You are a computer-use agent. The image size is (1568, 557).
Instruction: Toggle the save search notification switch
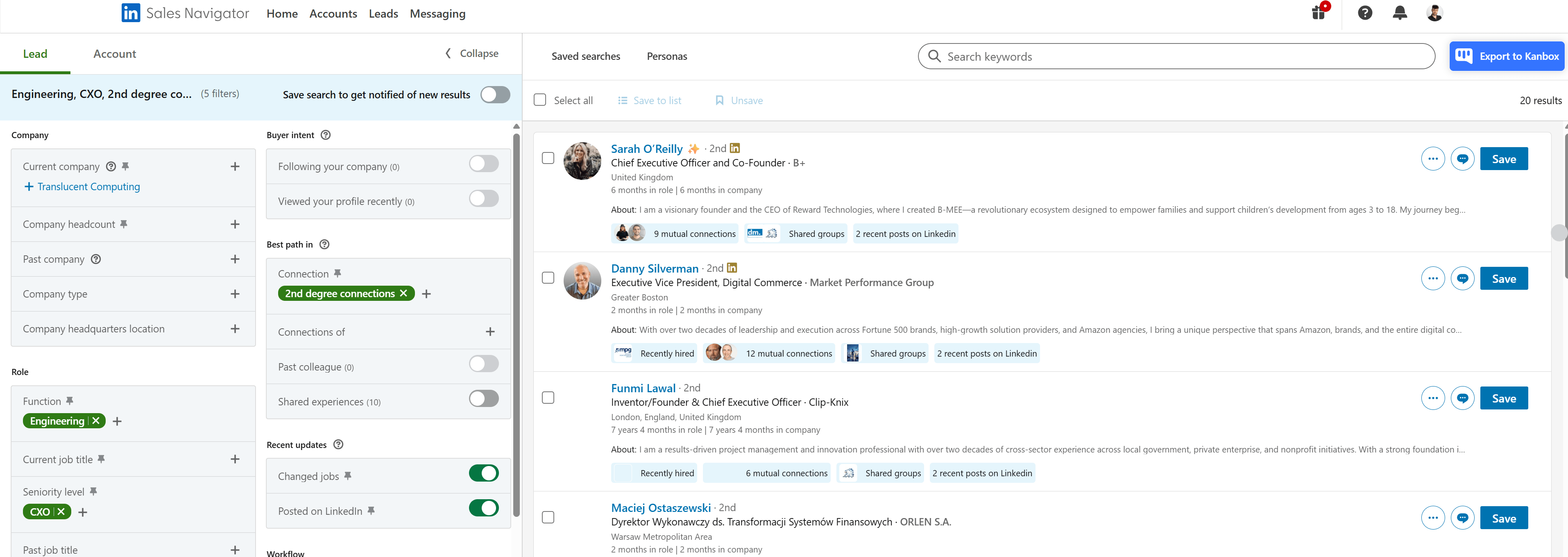(x=495, y=95)
